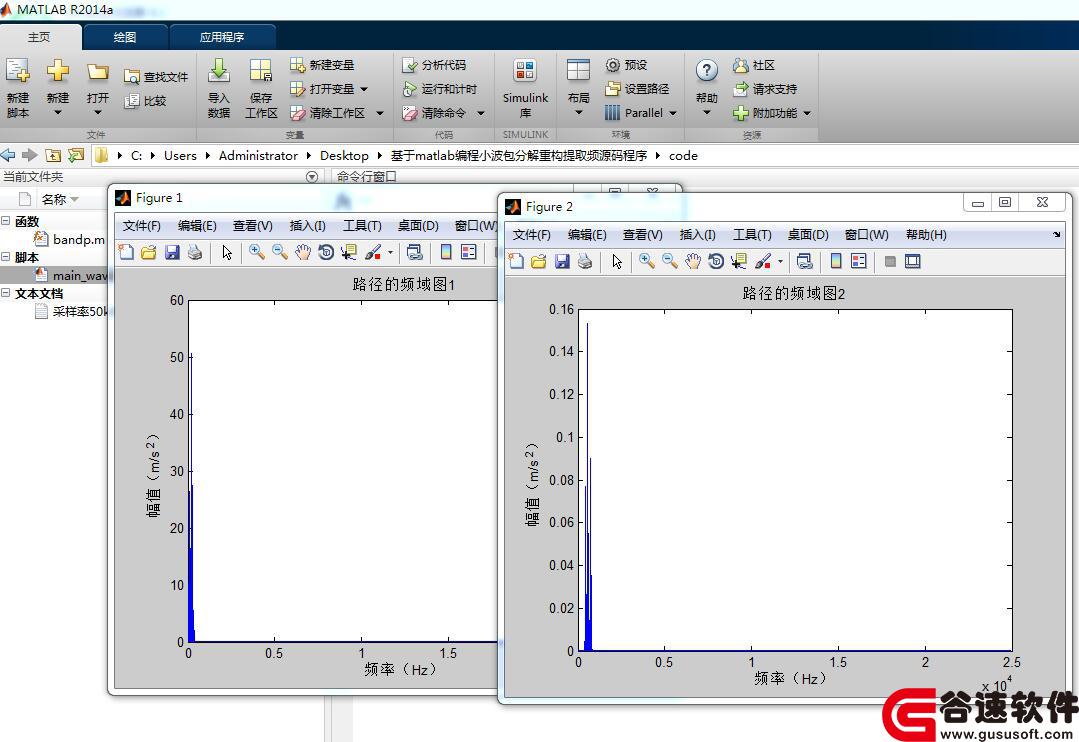Collapse the 函数 group in current folder
The height and width of the screenshot is (742, 1079).
[x=6, y=221]
